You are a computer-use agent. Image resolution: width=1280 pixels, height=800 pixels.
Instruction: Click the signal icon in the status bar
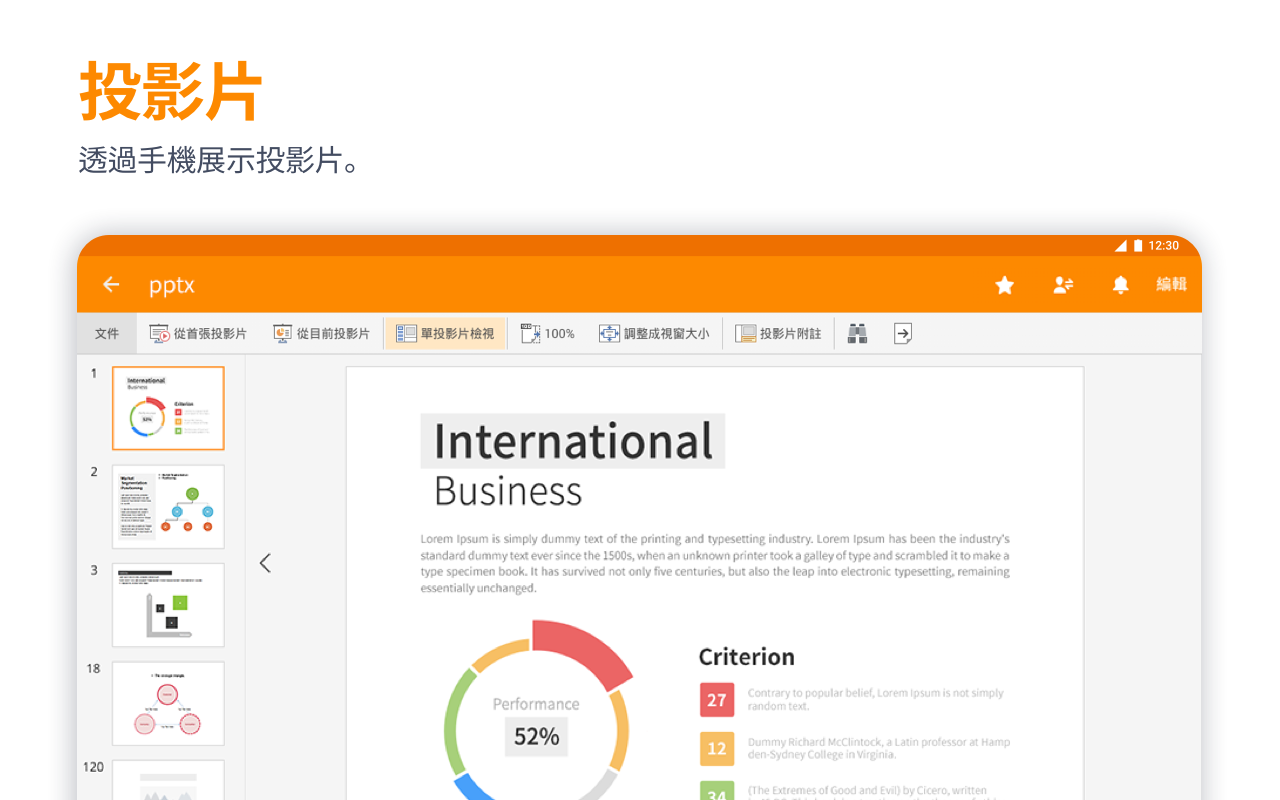click(x=1121, y=245)
